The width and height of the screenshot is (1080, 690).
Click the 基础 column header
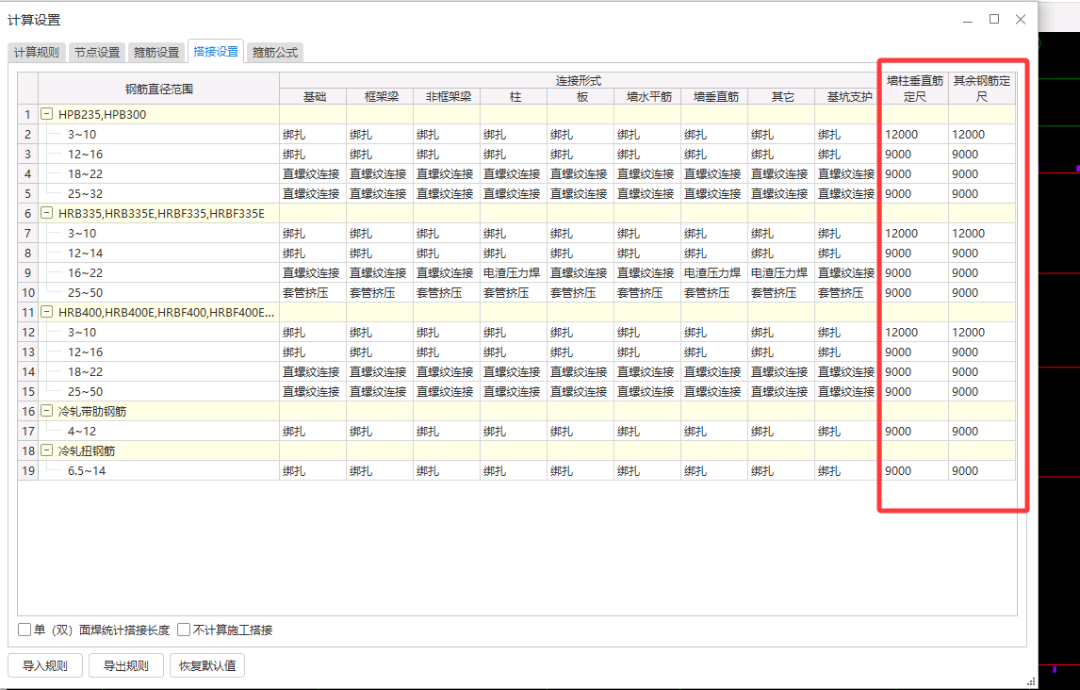(x=313, y=97)
